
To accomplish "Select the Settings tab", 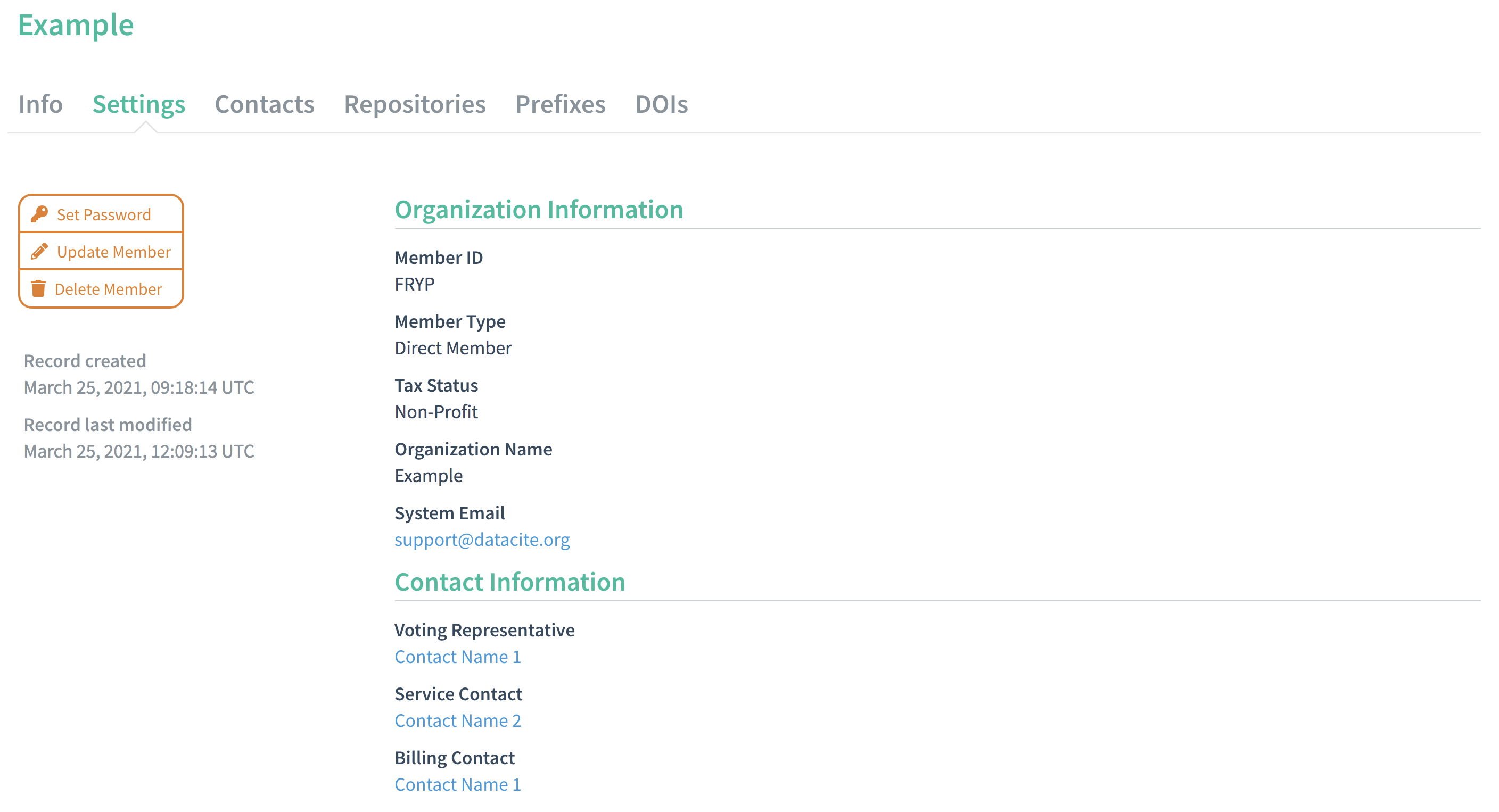I will coord(138,104).
